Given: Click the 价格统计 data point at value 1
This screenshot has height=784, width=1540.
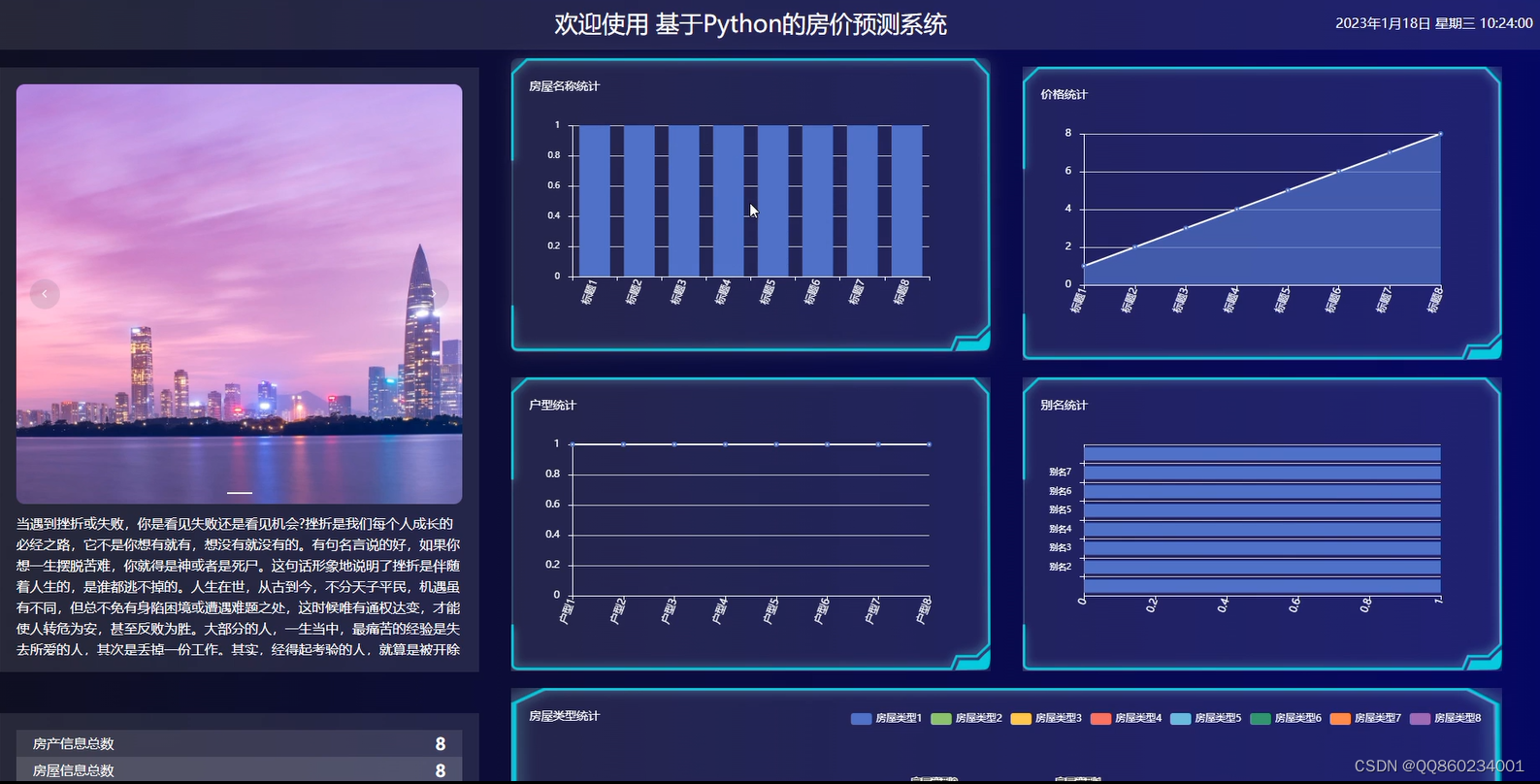Looking at the screenshot, I should point(1084,266).
